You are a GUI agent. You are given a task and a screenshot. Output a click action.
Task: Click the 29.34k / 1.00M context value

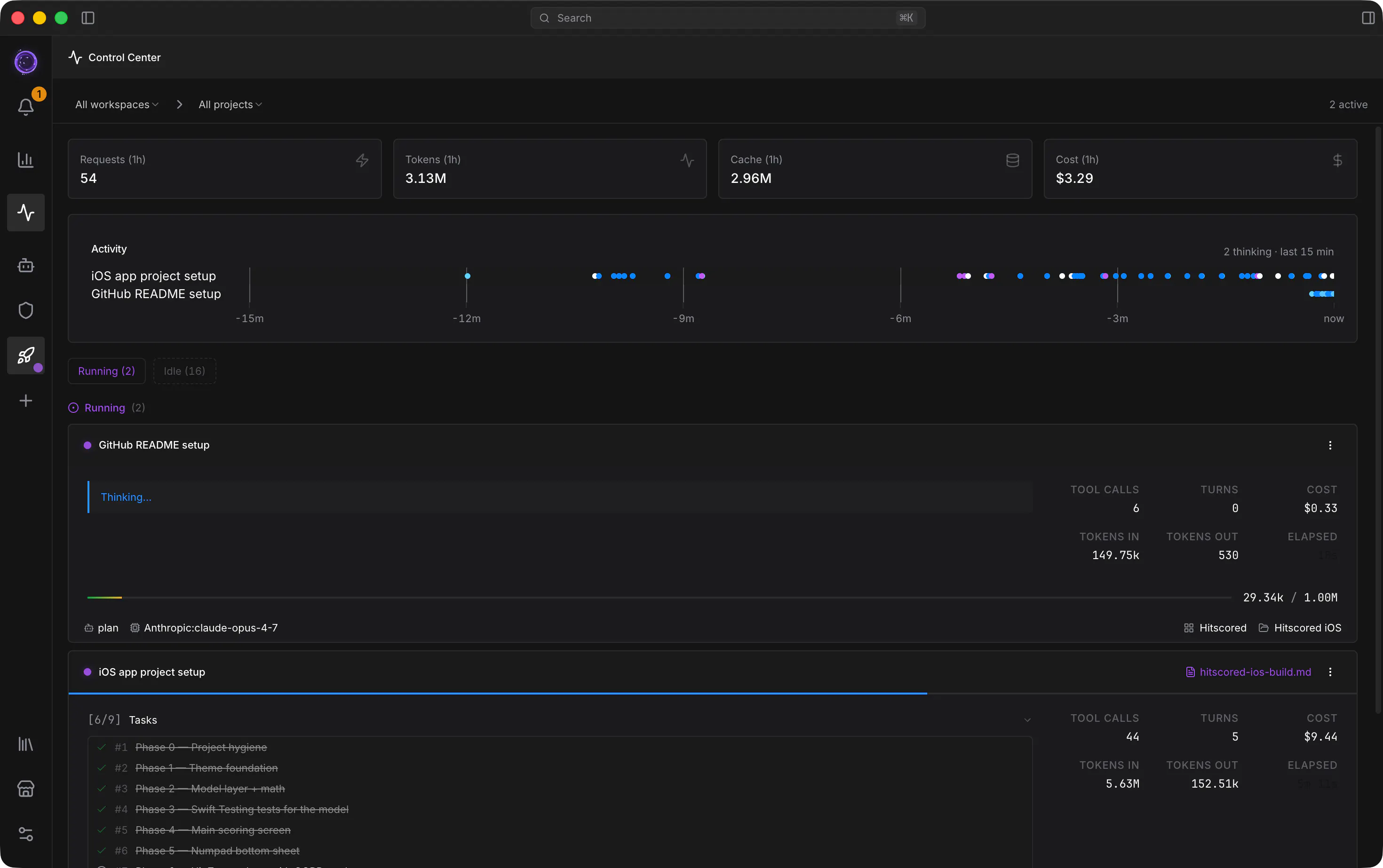click(x=1290, y=598)
